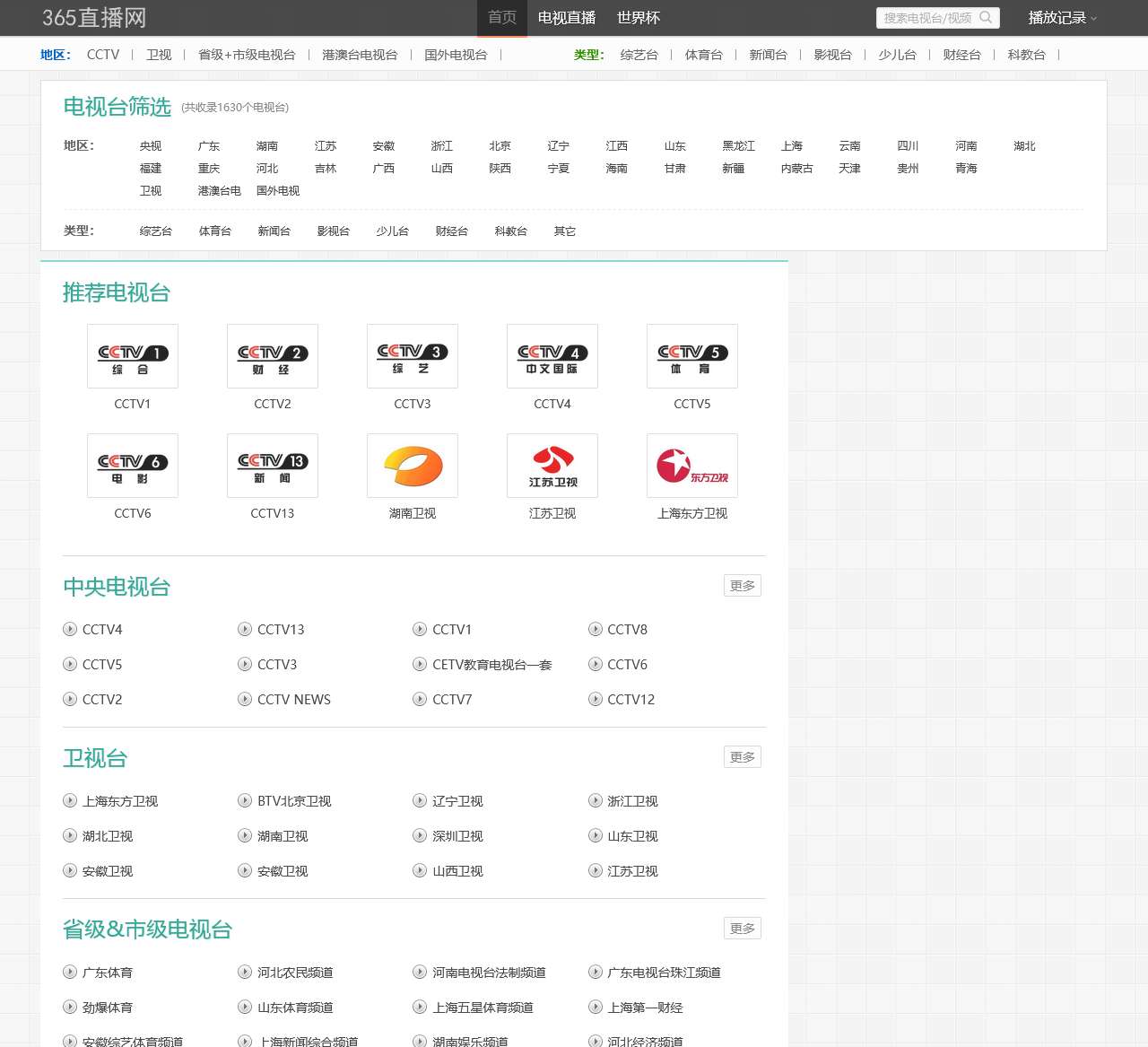Click the play icon beside CCTV NEWS
Image resolution: width=1148 pixels, height=1047 pixels.
pyautogui.click(x=244, y=699)
